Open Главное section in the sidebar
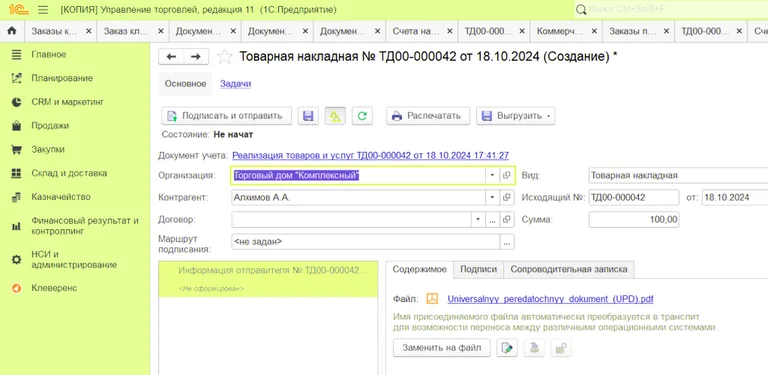768x375 pixels. pos(48,54)
